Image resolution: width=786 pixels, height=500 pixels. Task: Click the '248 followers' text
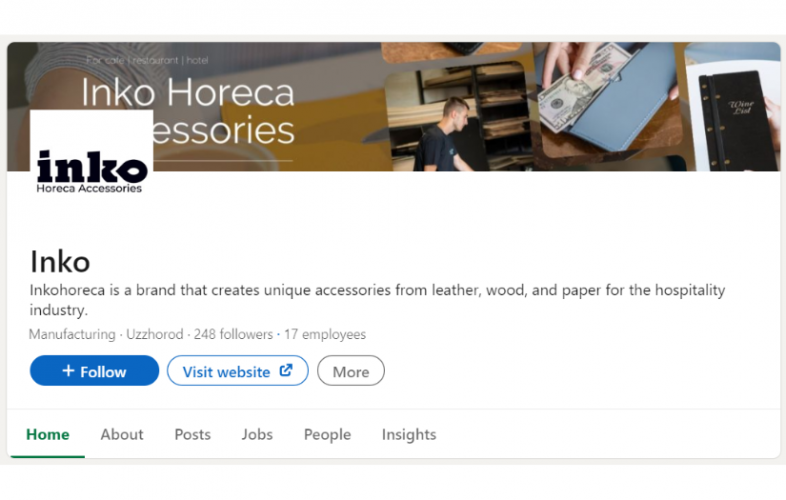point(233,334)
